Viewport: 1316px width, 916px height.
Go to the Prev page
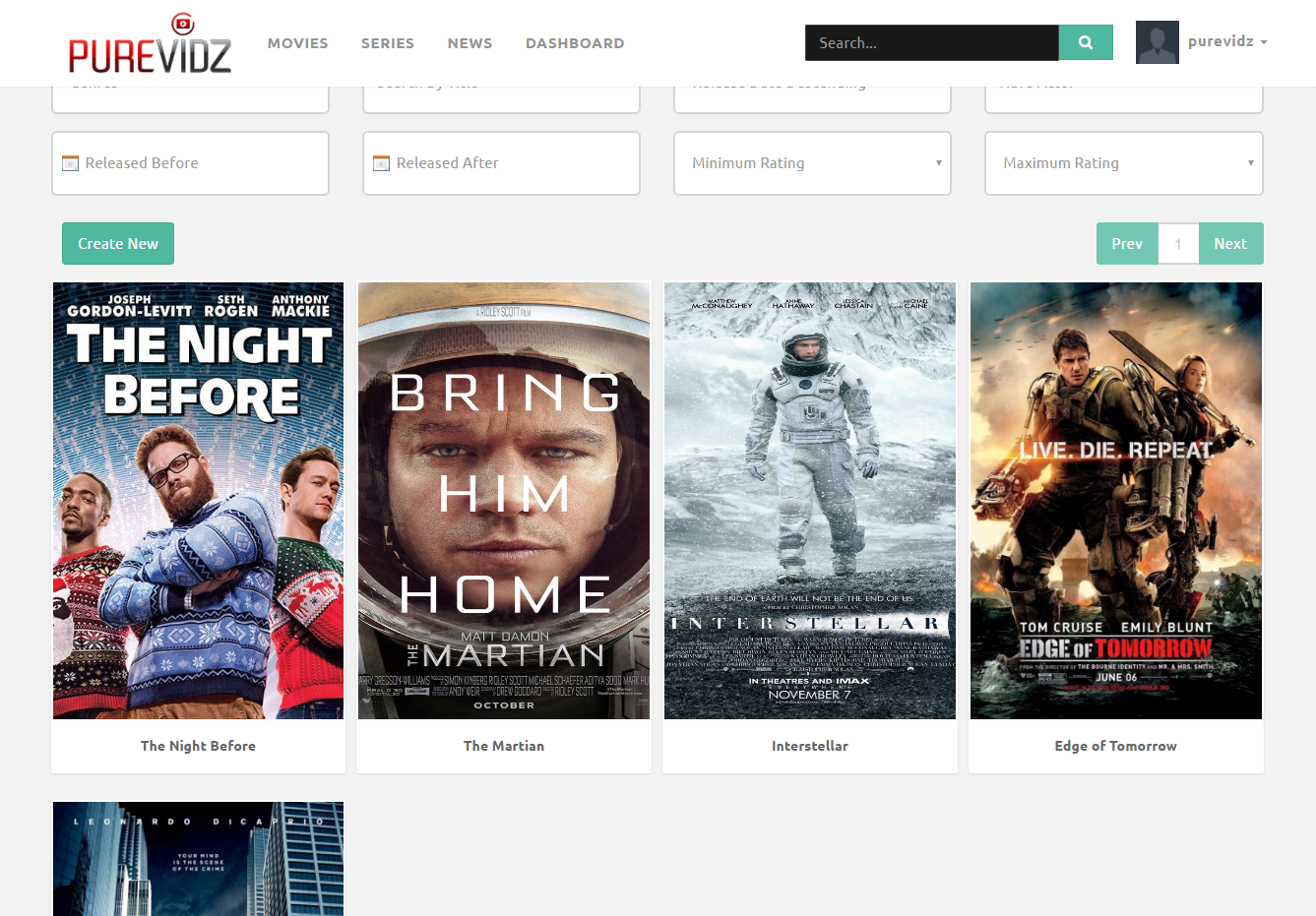click(x=1127, y=243)
